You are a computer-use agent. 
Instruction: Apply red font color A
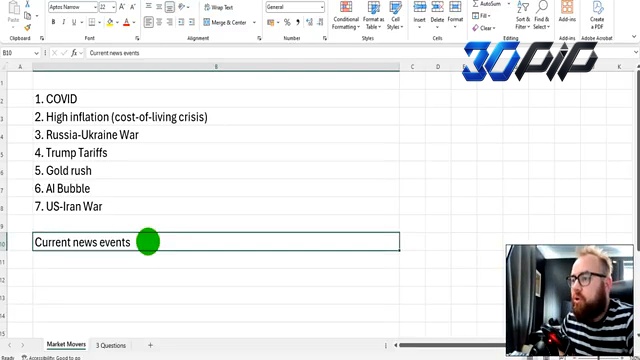tap(127, 22)
